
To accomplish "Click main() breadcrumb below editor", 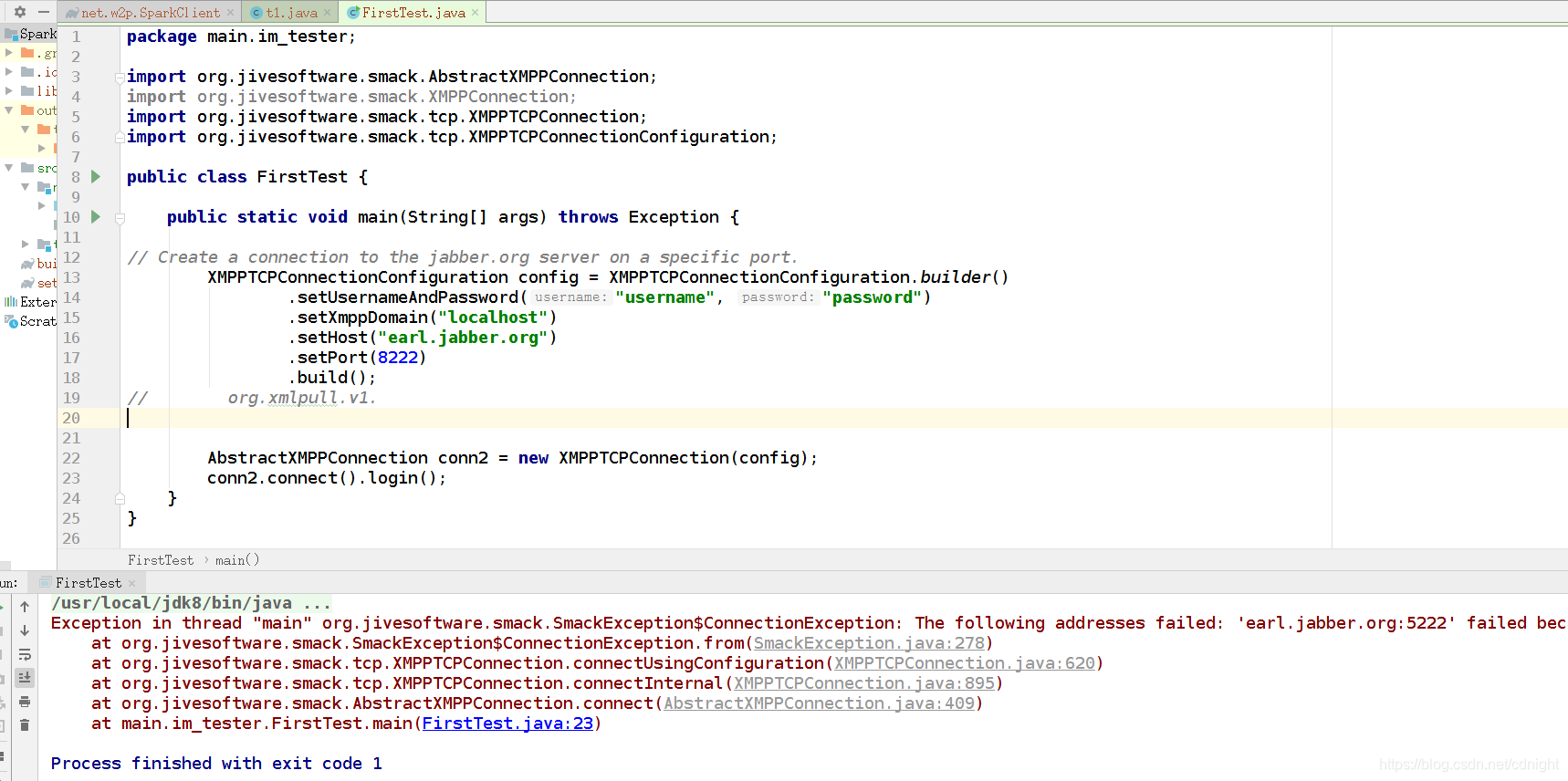I will click(x=237, y=560).
